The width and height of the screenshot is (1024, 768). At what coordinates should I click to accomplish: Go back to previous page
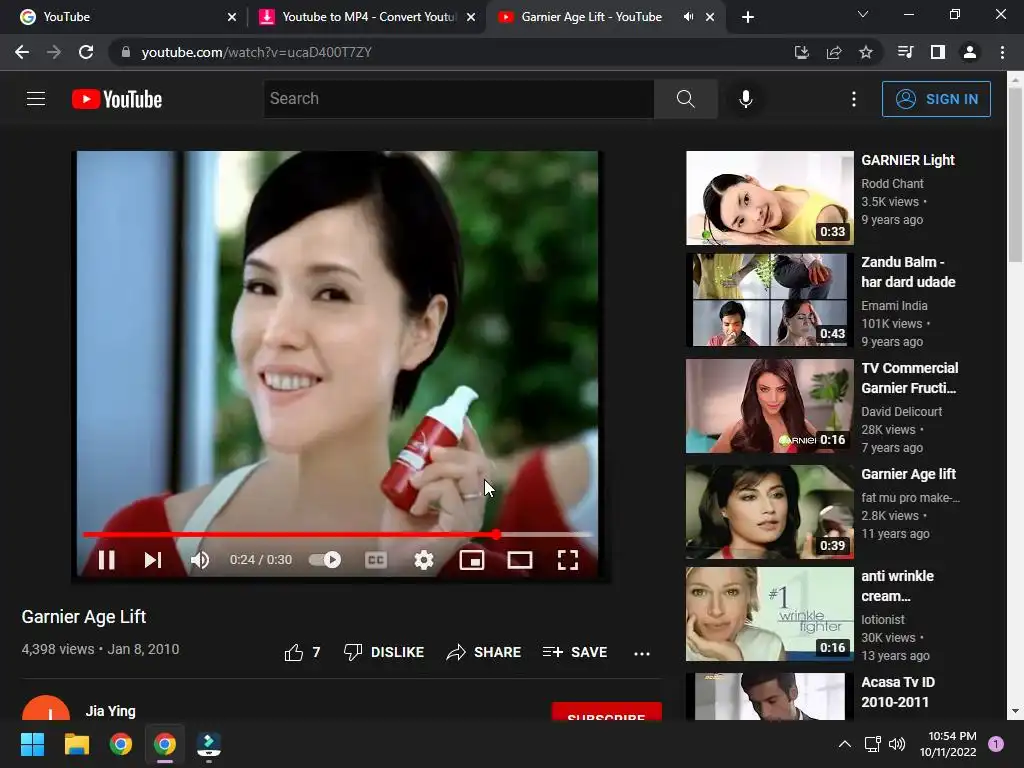click(x=22, y=52)
